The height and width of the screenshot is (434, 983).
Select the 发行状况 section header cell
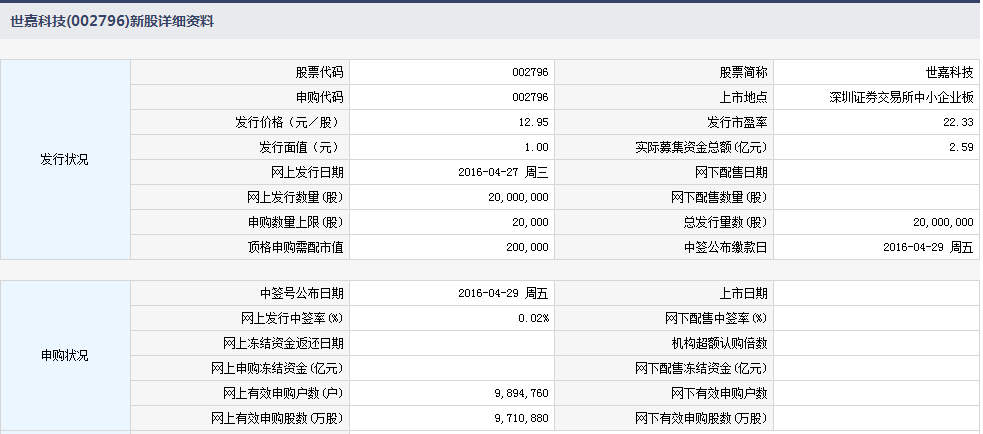[65, 160]
